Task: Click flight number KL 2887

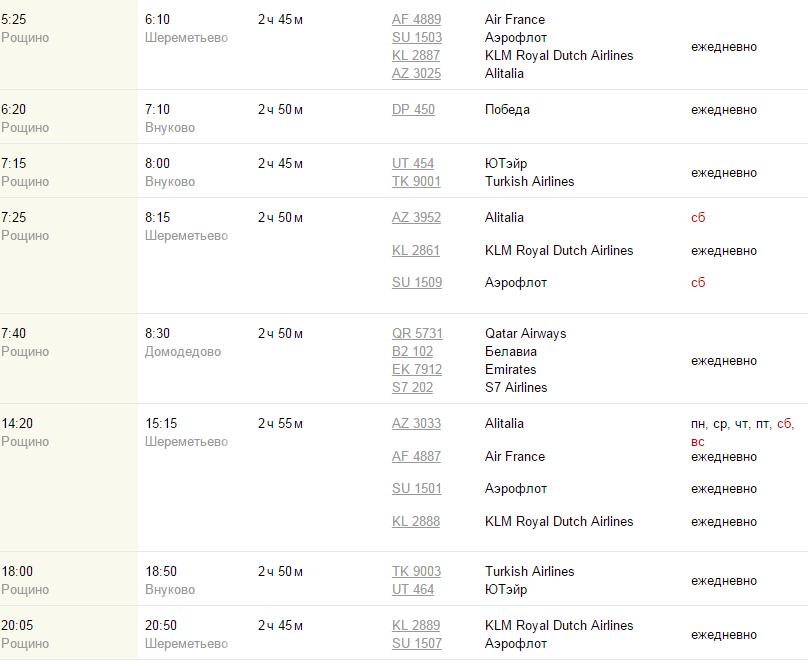Action: (416, 56)
